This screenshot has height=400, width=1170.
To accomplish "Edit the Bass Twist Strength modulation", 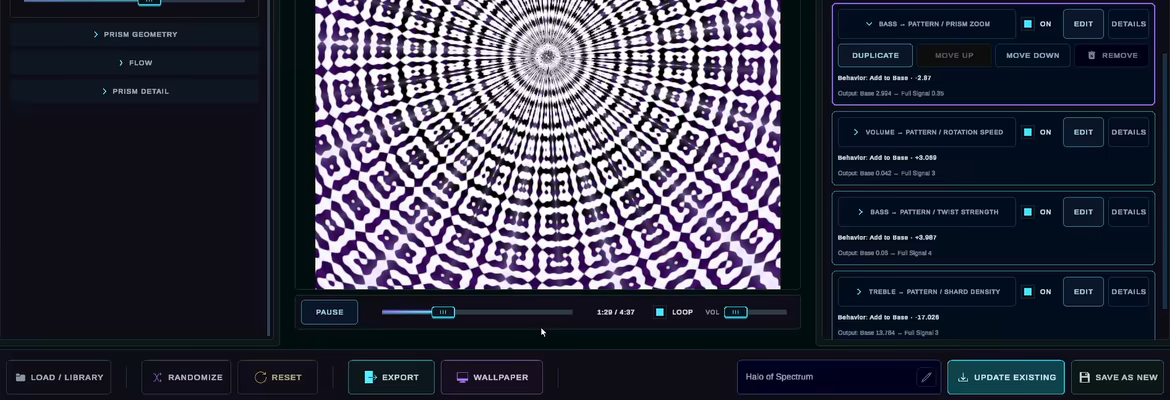I will (x=1083, y=212).
